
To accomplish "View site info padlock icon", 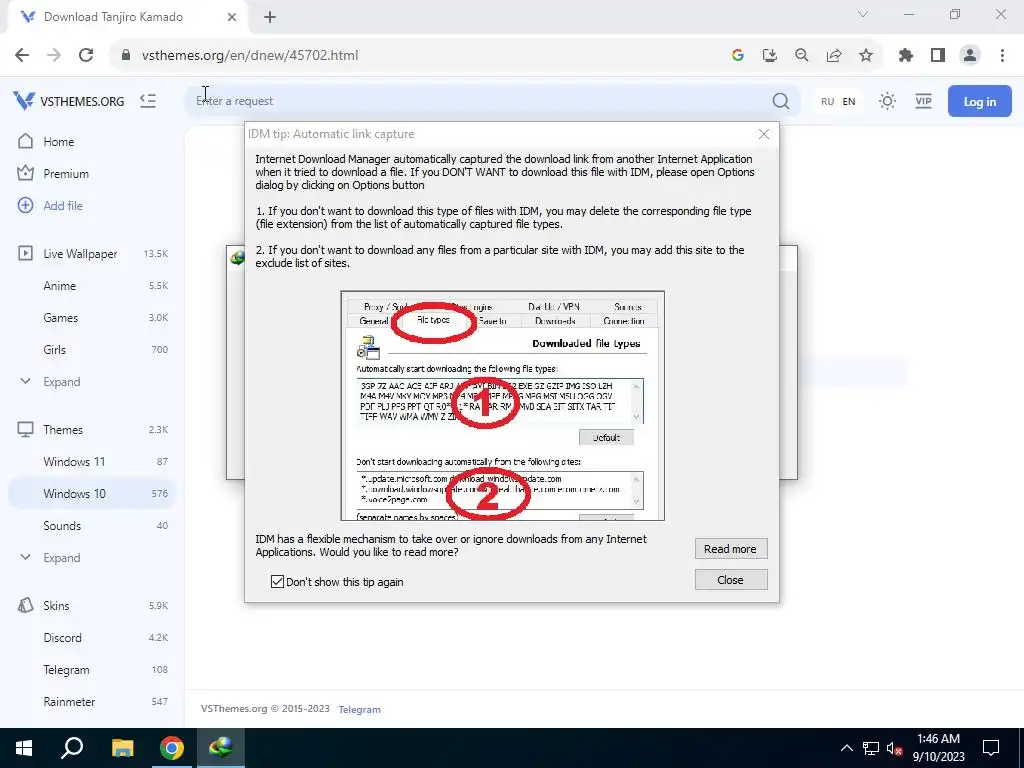I will [126, 55].
